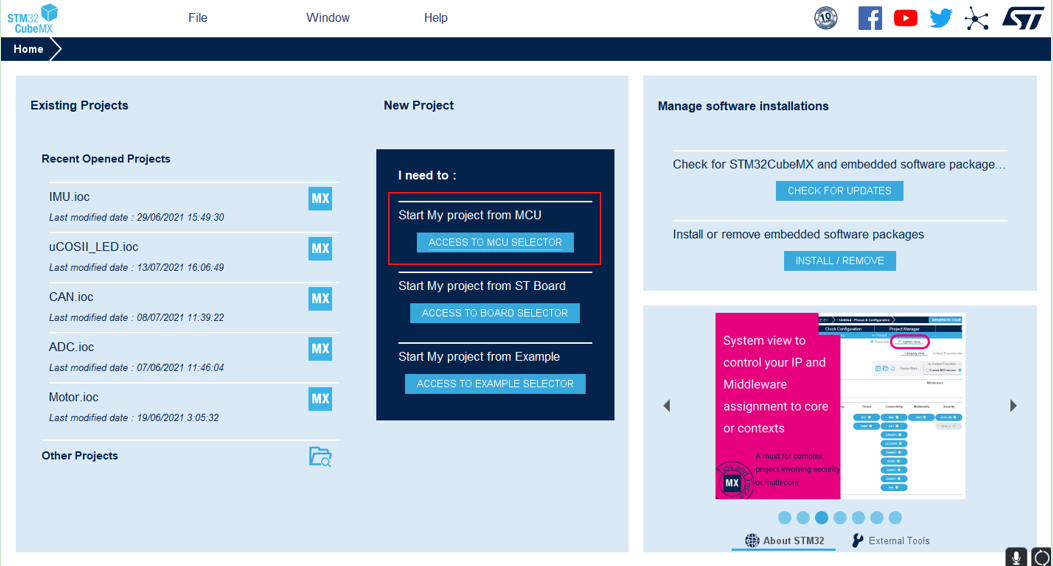Open CAN.ioc via its MX icon
The height and width of the screenshot is (566, 1053).
click(x=320, y=299)
